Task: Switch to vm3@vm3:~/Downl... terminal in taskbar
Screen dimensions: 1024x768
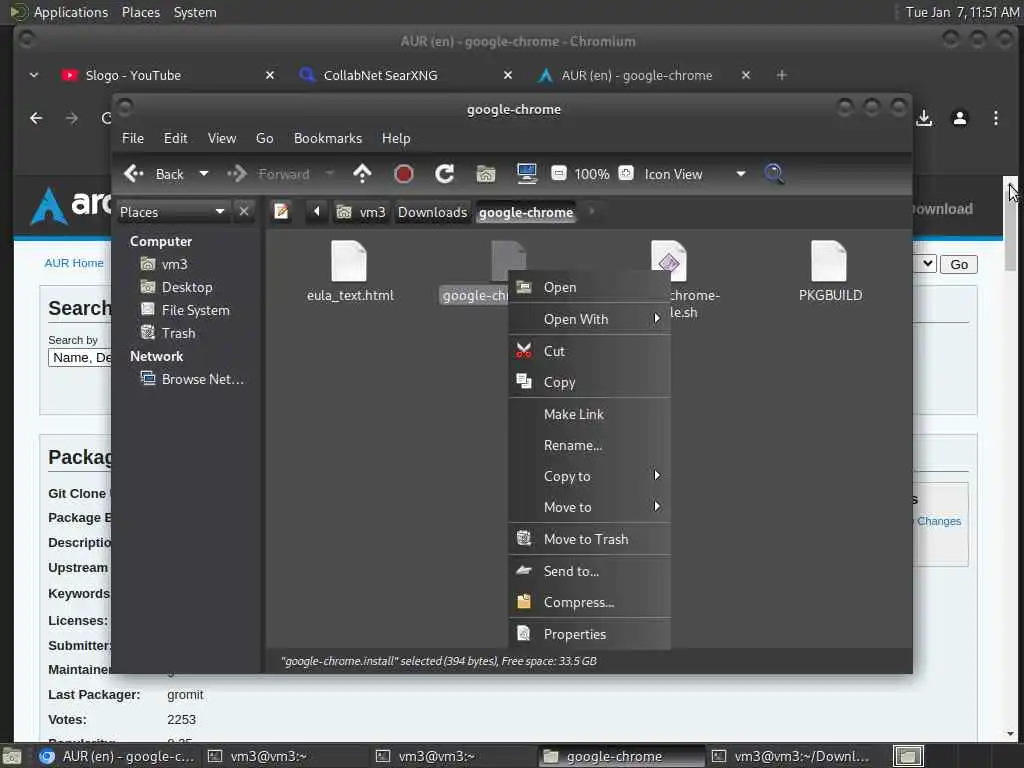Action: coord(790,756)
